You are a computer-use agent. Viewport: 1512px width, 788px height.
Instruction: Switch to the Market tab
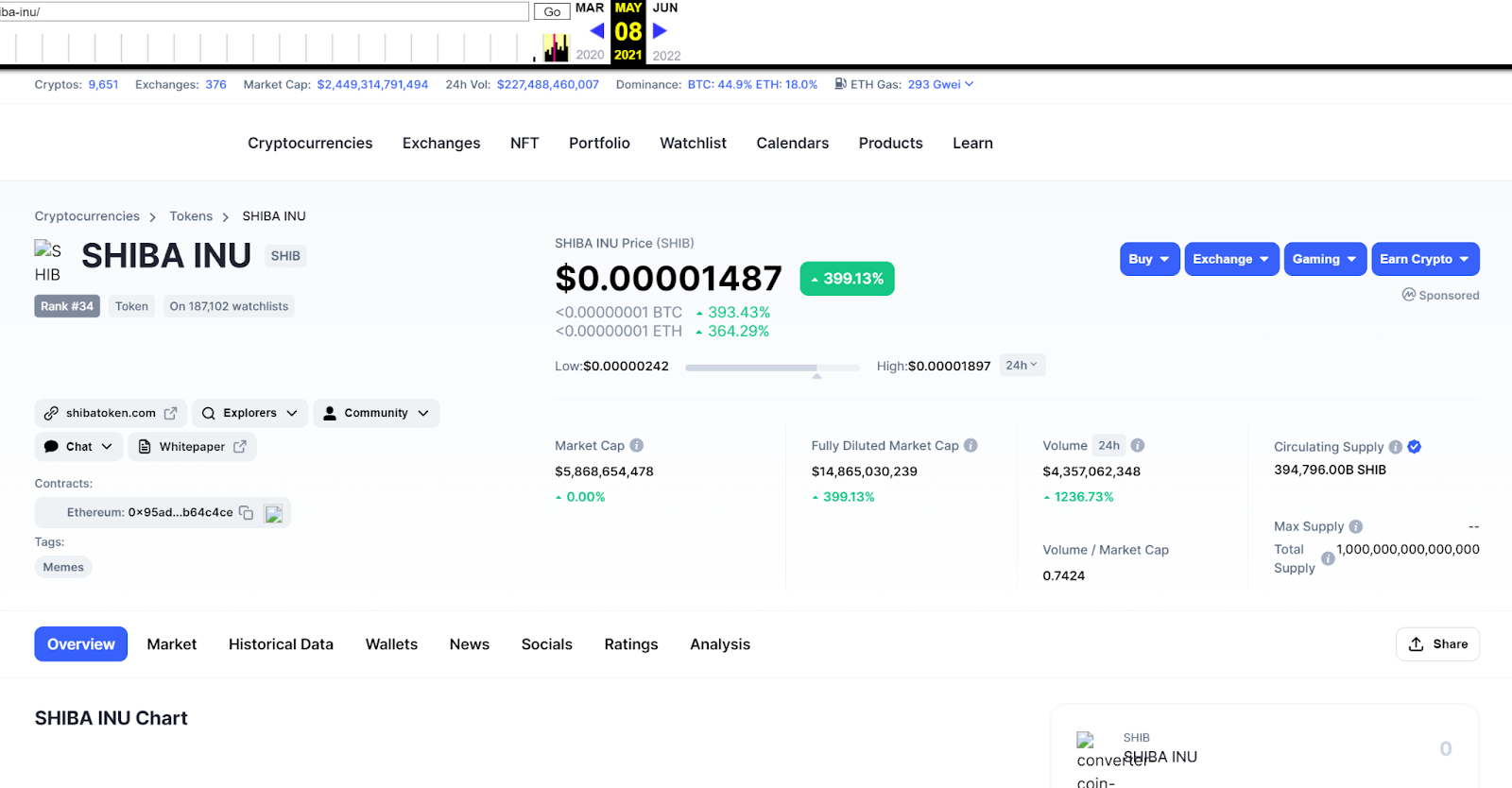pyautogui.click(x=172, y=644)
